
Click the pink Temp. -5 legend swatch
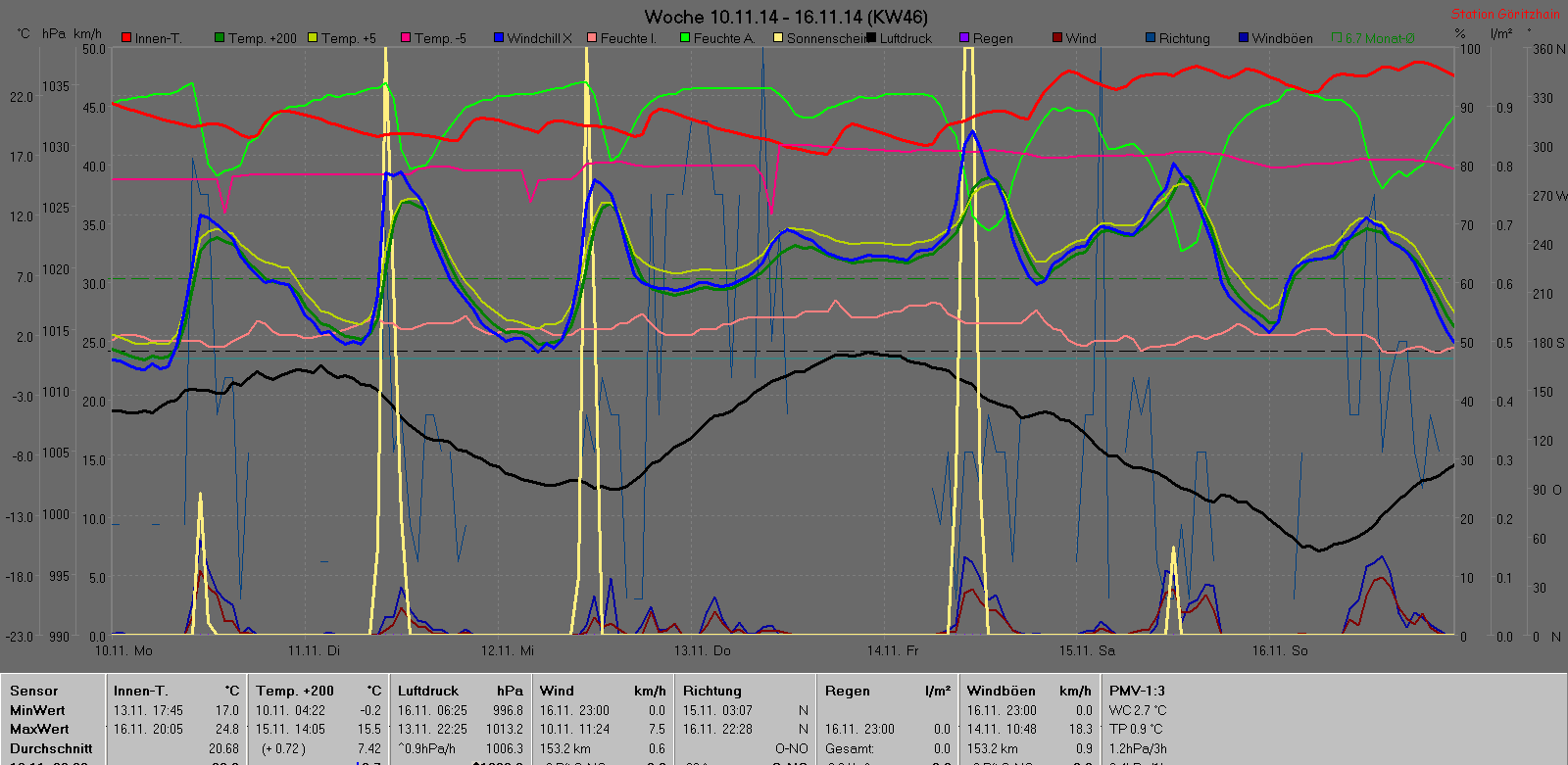(406, 38)
